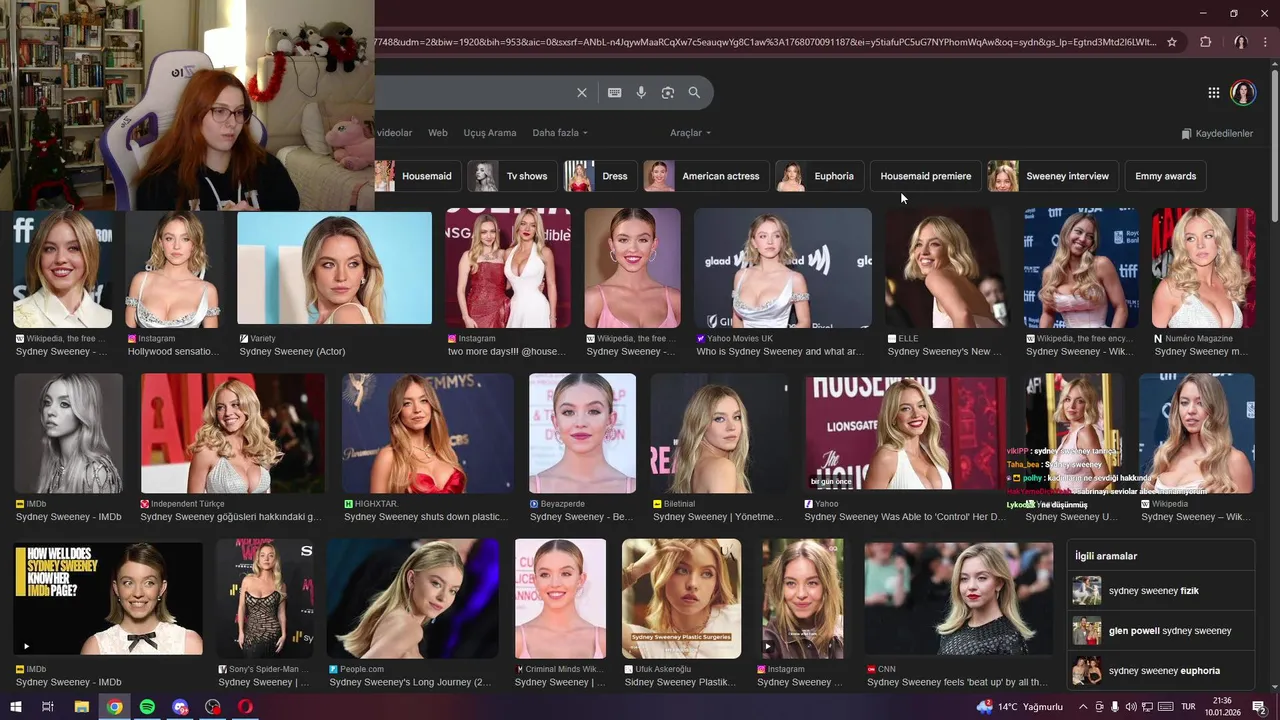
Task: Open Kaydedilenler saved items
Action: tap(1217, 133)
